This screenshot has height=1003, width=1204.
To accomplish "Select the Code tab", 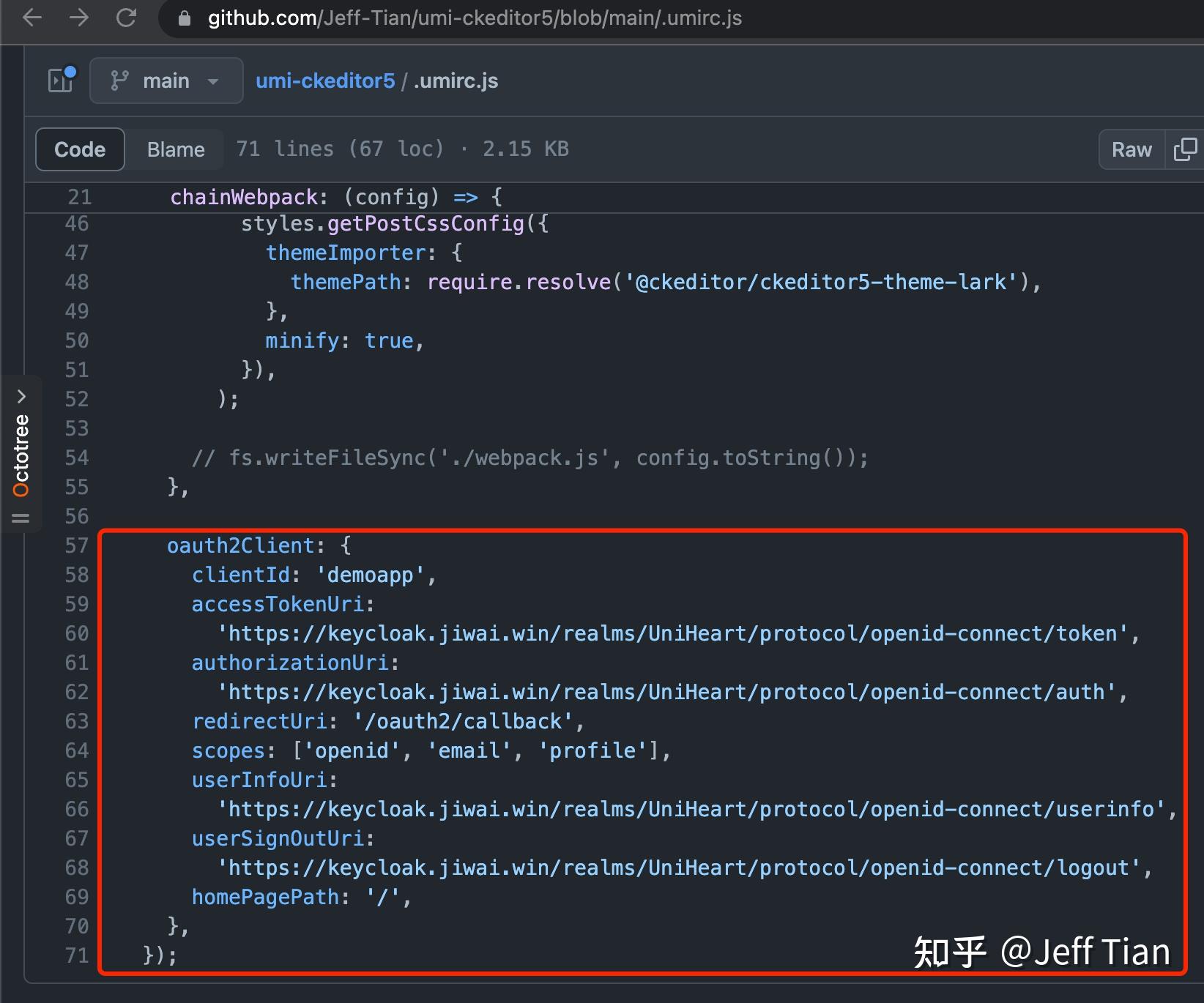I will [x=79, y=149].
